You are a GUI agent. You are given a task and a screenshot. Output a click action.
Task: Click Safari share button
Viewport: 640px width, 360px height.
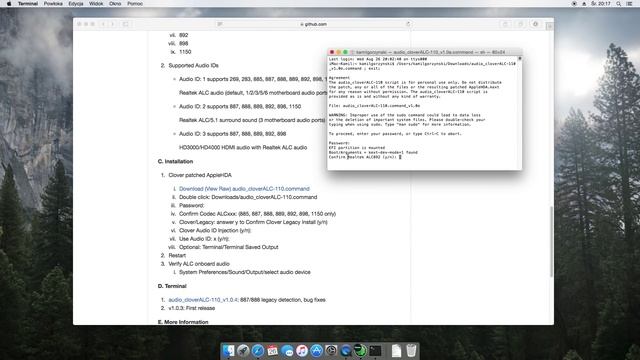pyautogui.click(x=505, y=24)
